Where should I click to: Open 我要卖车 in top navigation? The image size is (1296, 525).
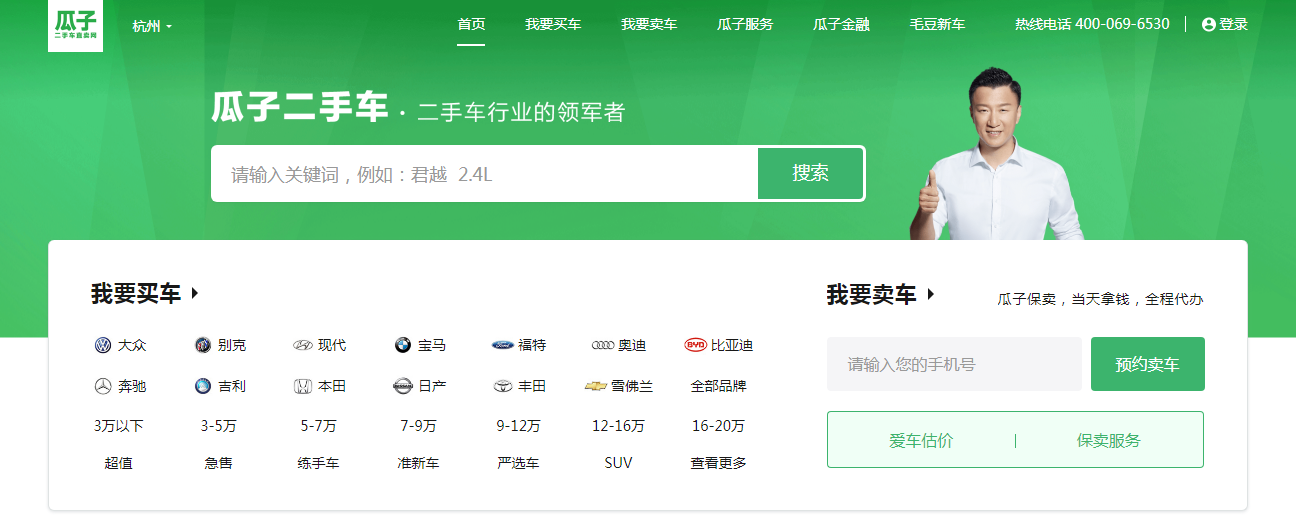649,24
